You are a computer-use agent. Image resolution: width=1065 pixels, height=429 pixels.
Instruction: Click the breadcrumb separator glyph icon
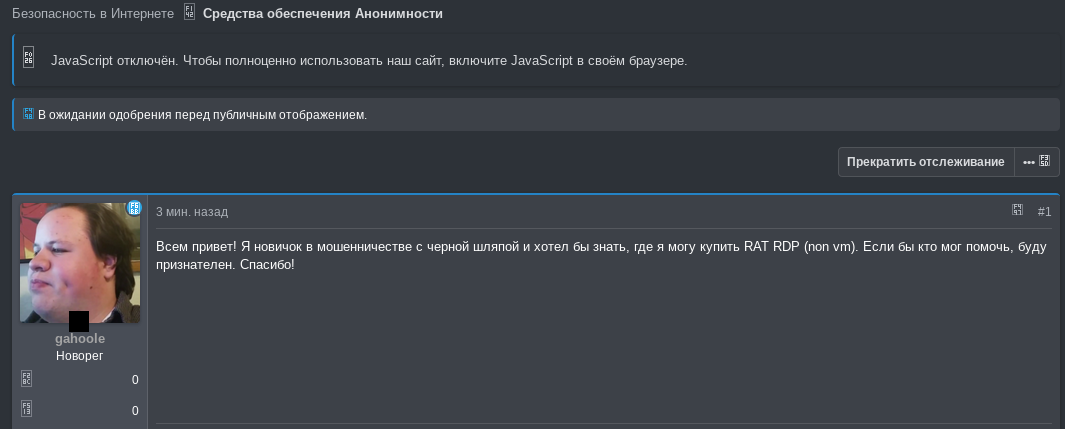[x=189, y=12]
